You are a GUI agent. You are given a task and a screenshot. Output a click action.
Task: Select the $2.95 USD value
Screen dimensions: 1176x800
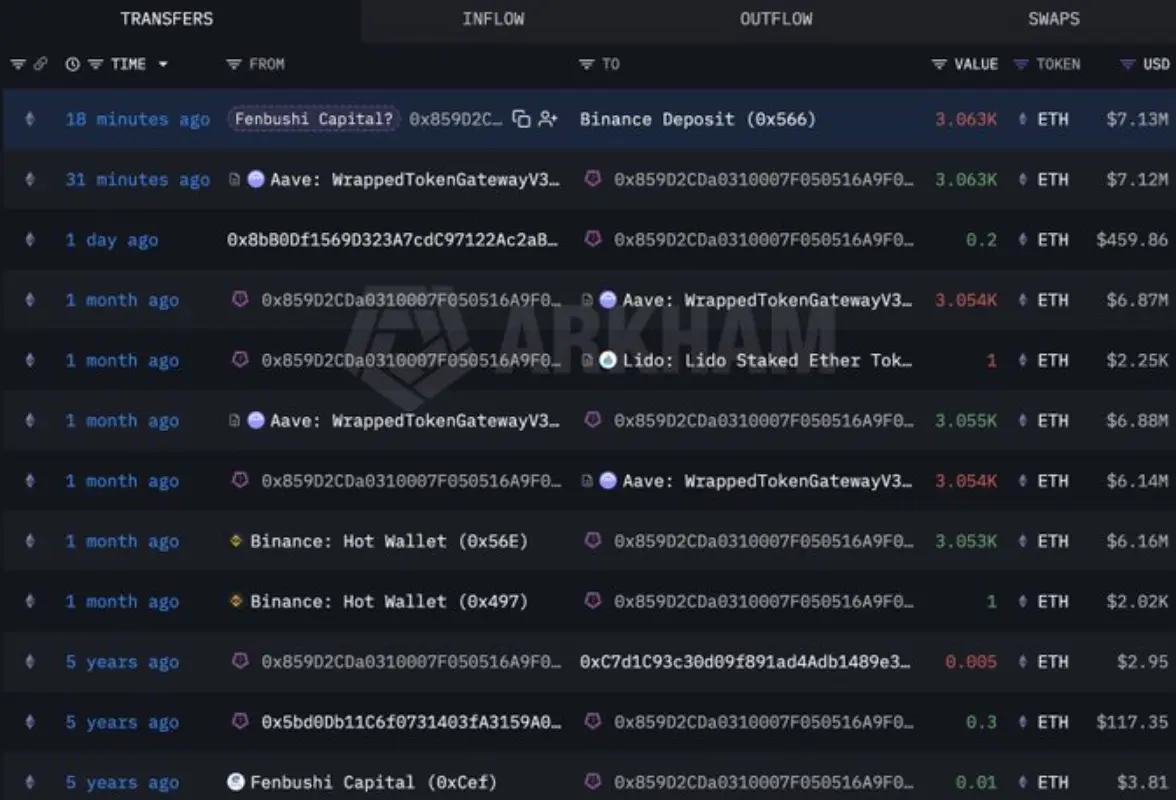click(x=1142, y=662)
